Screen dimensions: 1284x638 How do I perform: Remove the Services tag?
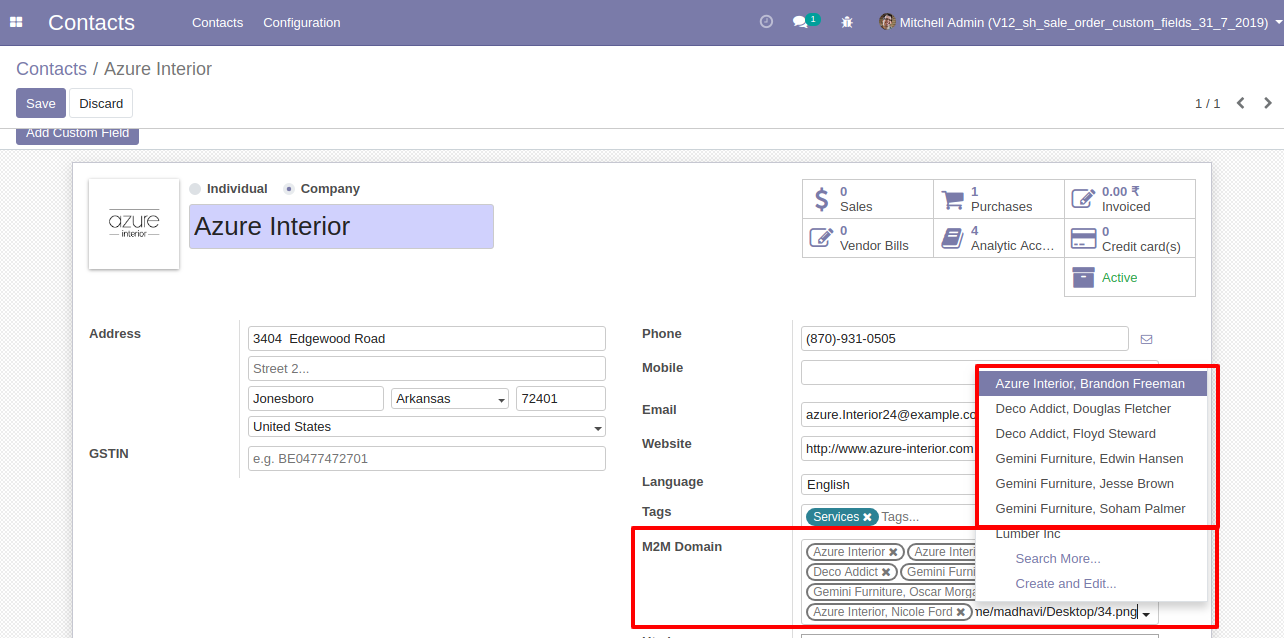coord(867,517)
